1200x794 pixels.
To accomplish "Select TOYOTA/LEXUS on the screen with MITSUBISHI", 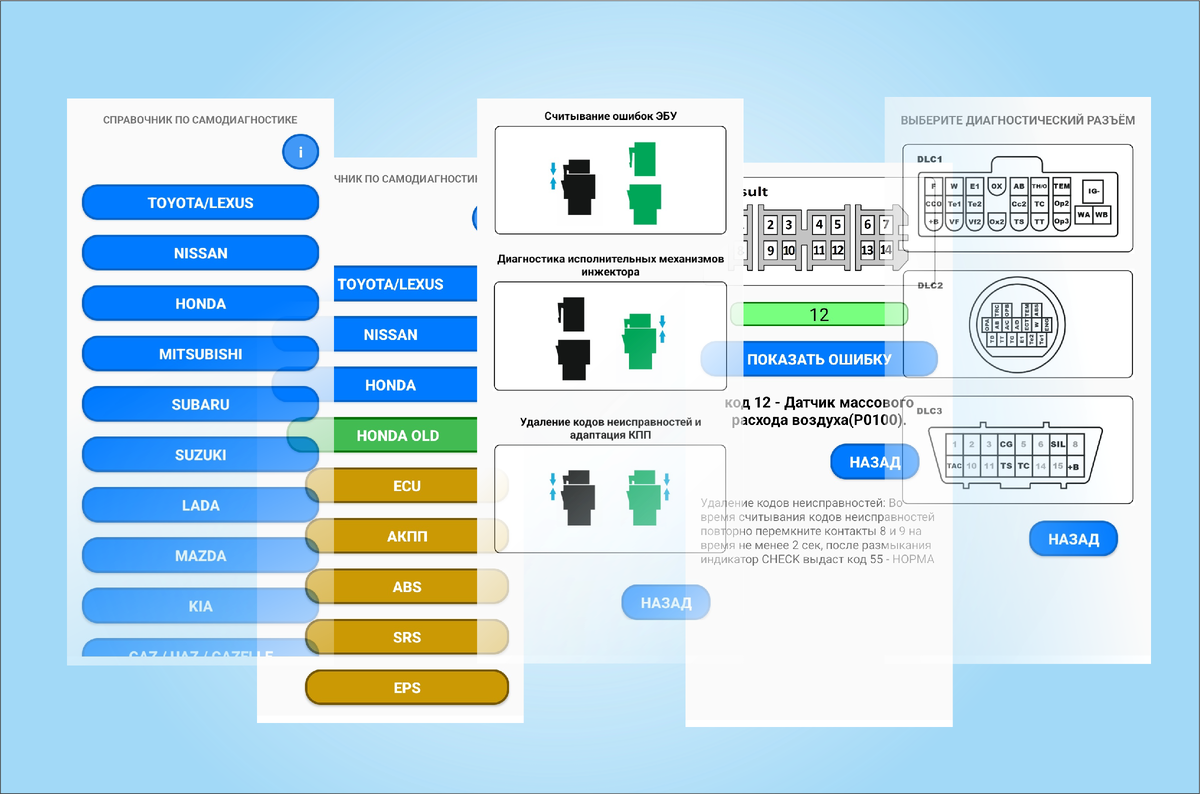I will pyautogui.click(x=200, y=202).
